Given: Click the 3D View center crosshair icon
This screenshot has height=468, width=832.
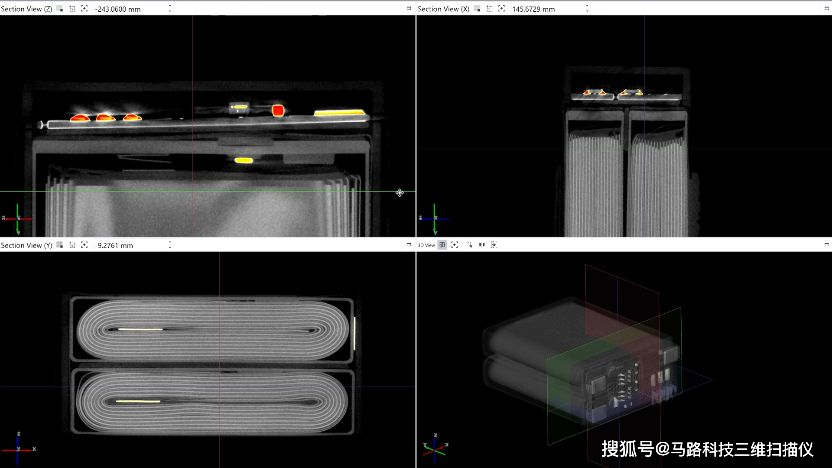Looking at the screenshot, I should pyautogui.click(x=455, y=245).
